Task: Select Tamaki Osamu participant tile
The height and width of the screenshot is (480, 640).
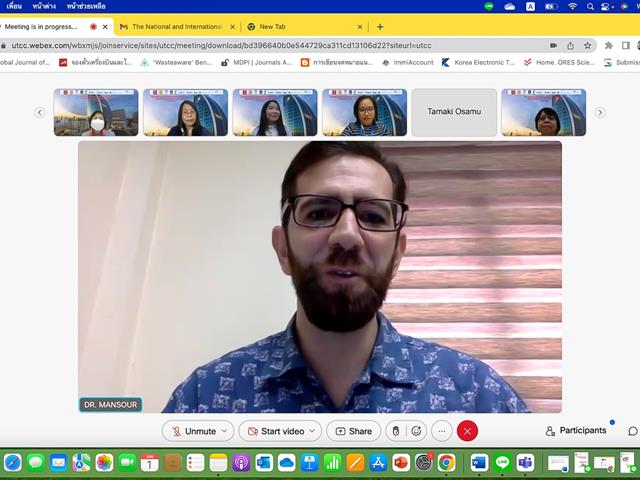Action: 454,112
